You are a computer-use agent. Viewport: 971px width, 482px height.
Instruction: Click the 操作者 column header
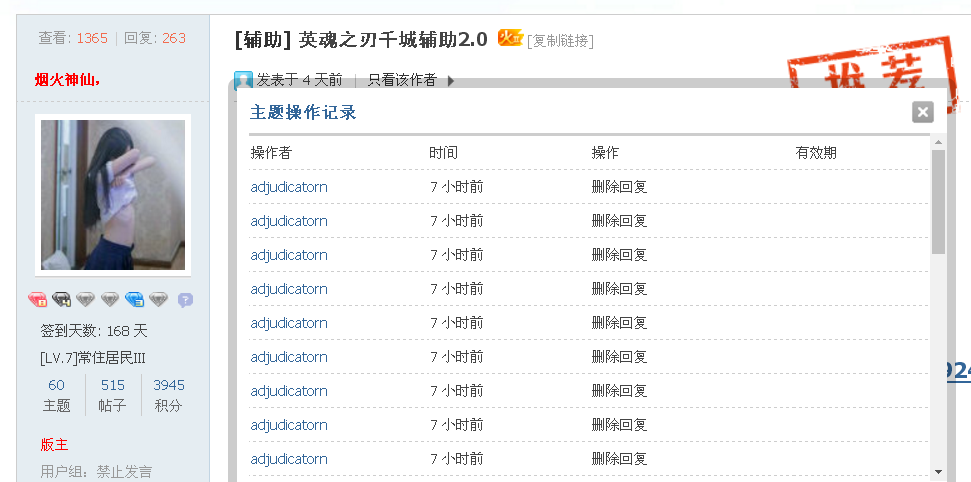point(271,152)
